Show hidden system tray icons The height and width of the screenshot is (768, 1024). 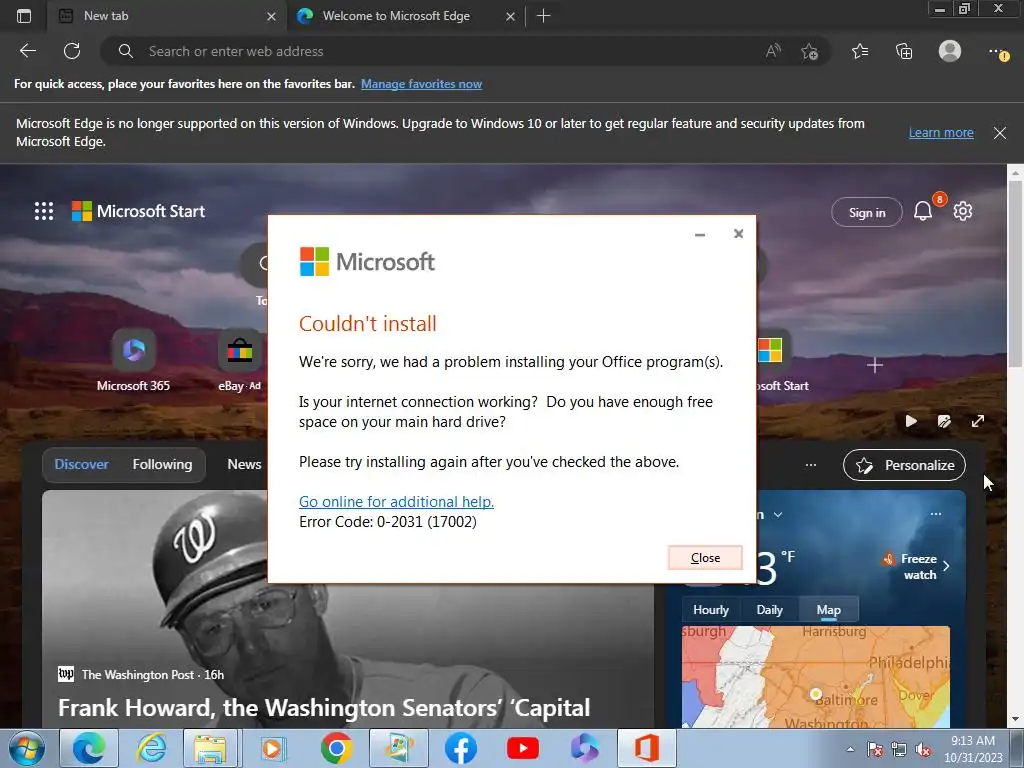click(850, 749)
